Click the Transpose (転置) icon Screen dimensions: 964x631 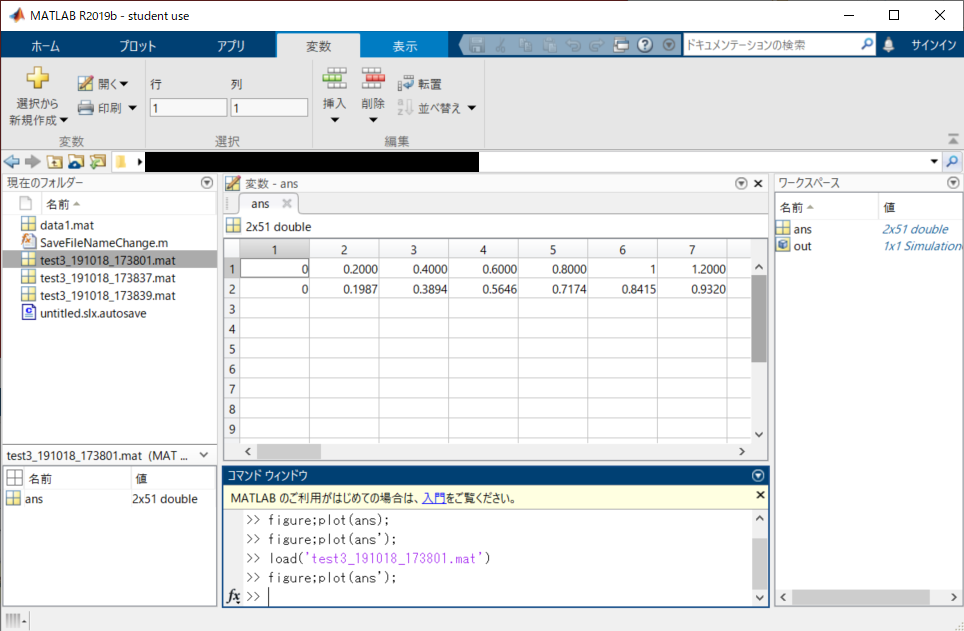406,84
